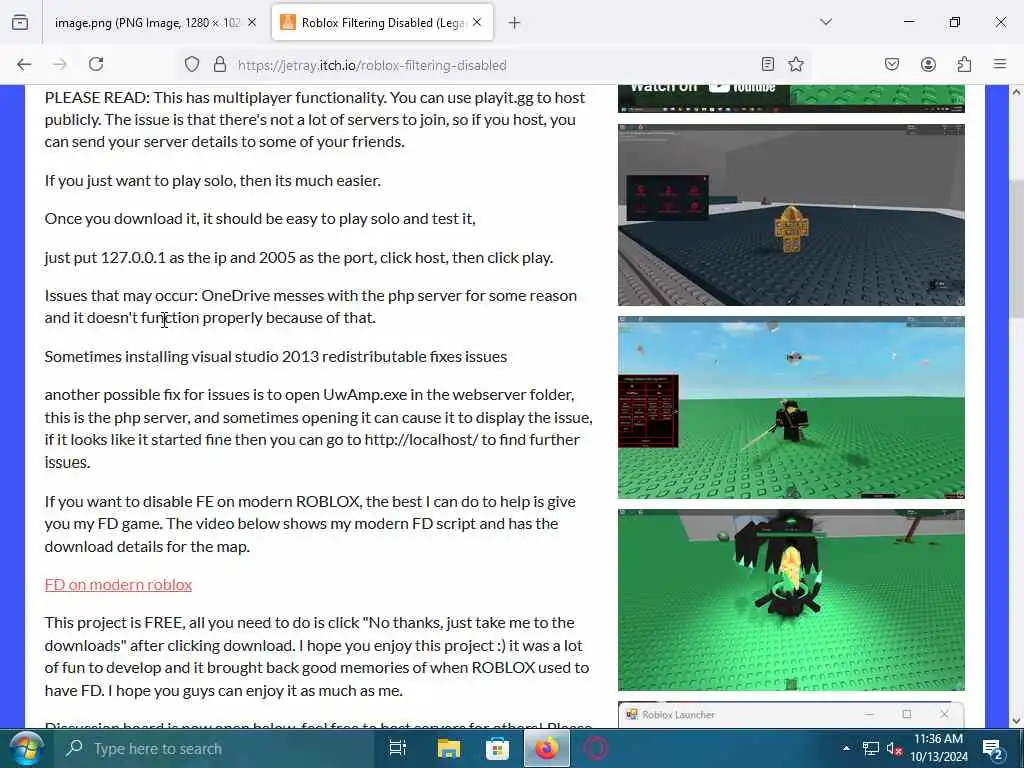View screenshot of winged character on green
The height and width of the screenshot is (768, 1024).
point(791,600)
